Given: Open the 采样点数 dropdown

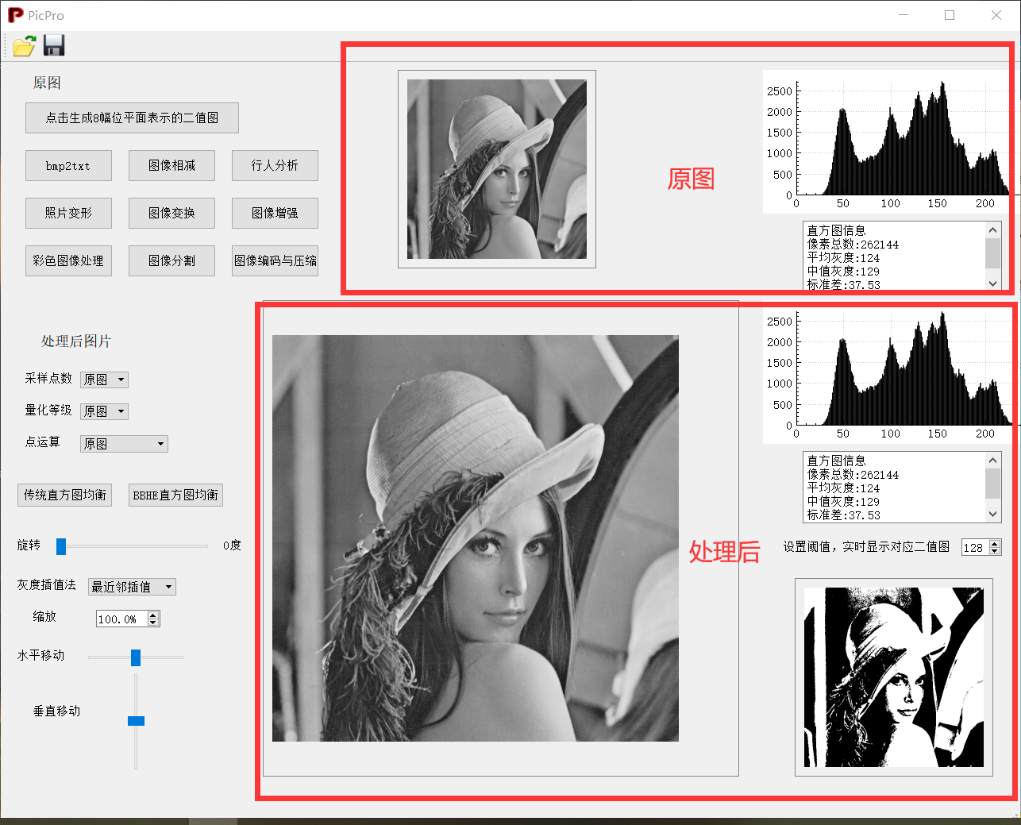Looking at the screenshot, I should click(104, 380).
